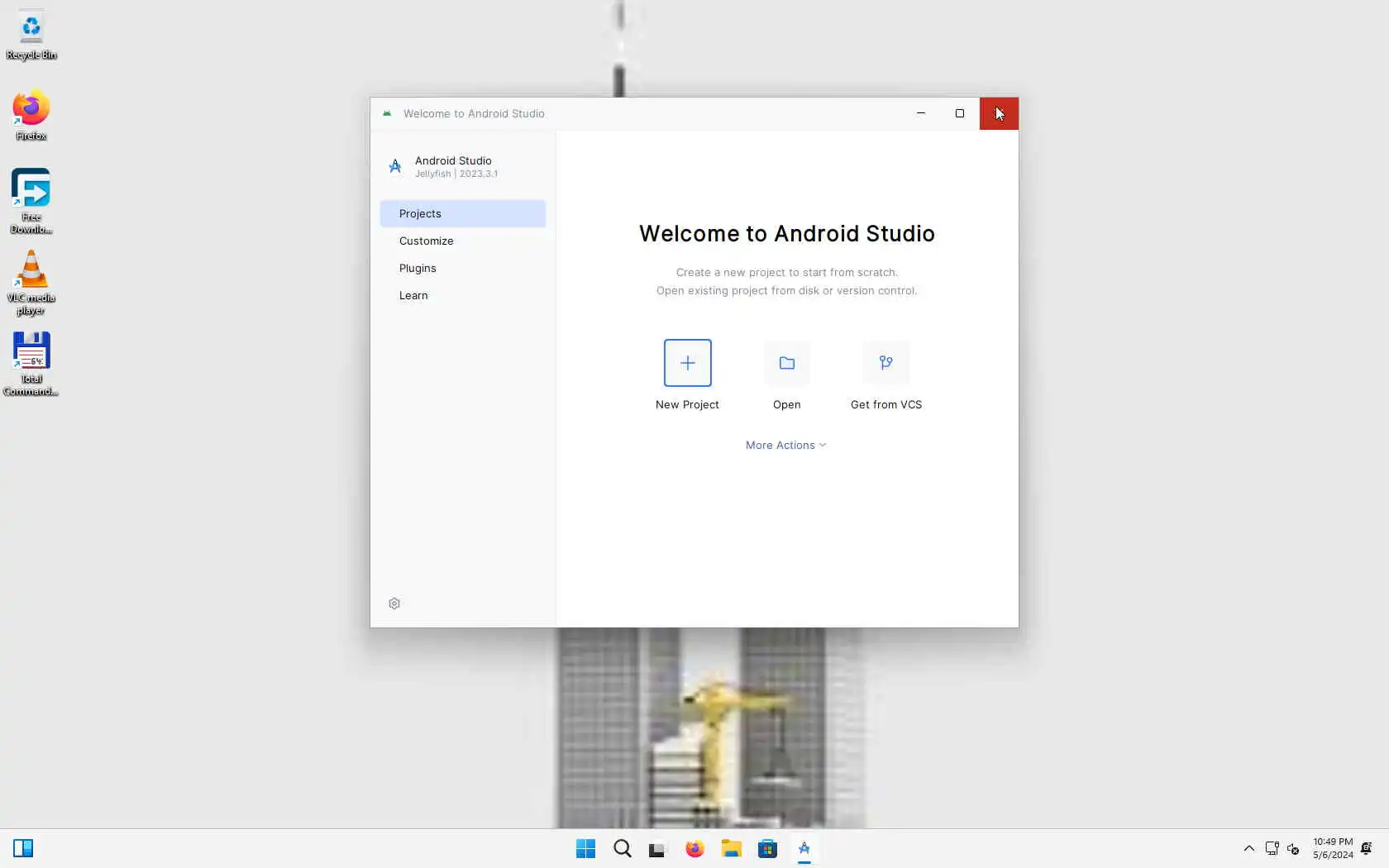Screen dimensions: 1389x868
Task: Select the Firefox desktop shortcut
Action: 31,116
